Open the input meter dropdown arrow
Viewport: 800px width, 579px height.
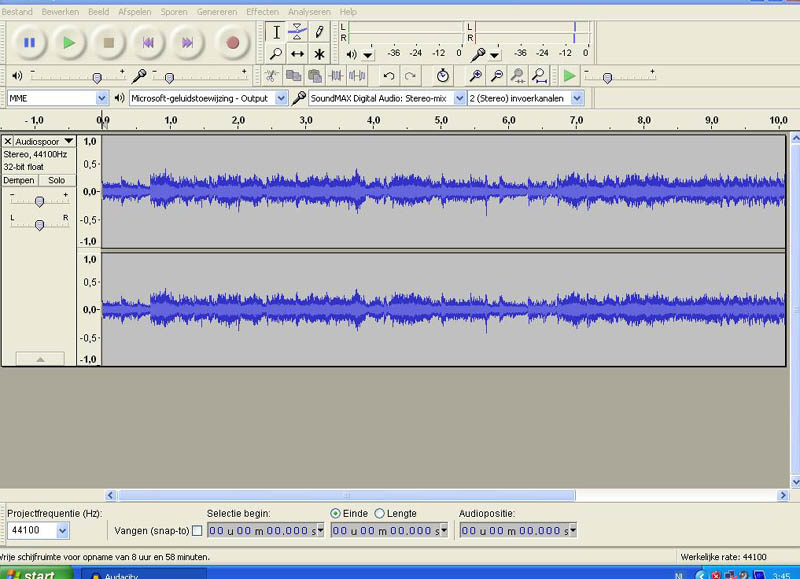(494, 55)
